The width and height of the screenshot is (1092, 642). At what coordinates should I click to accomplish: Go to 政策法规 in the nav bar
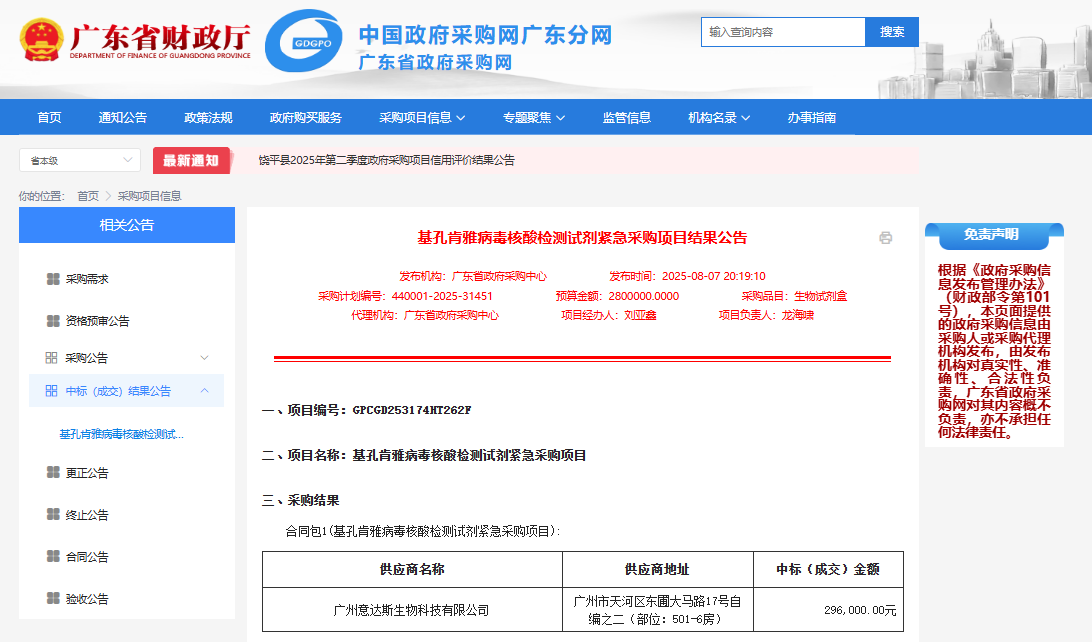tap(208, 117)
